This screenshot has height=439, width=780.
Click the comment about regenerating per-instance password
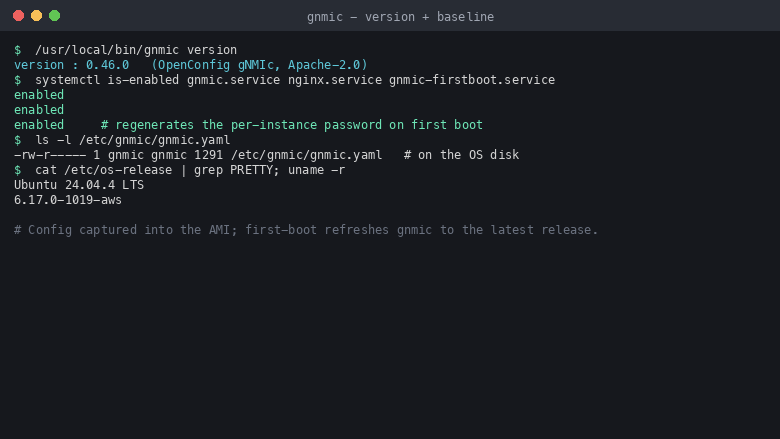292,125
